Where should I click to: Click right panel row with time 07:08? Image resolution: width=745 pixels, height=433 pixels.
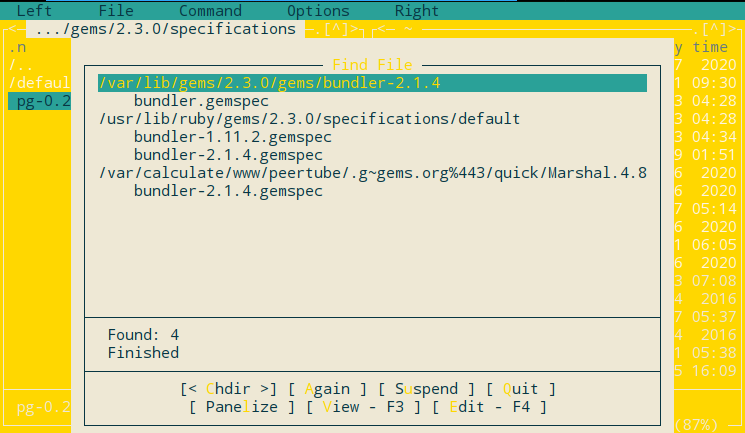706,281
